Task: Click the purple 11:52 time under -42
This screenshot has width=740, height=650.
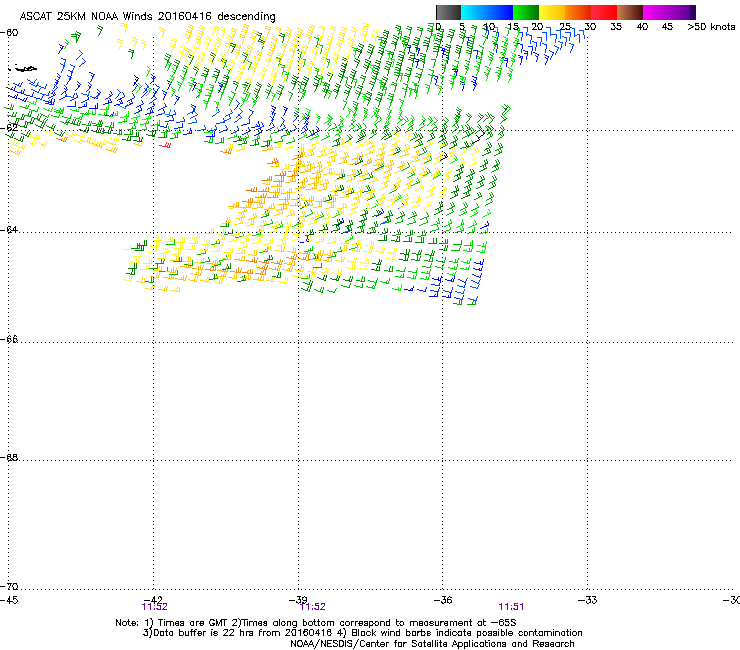Action: tap(154, 607)
